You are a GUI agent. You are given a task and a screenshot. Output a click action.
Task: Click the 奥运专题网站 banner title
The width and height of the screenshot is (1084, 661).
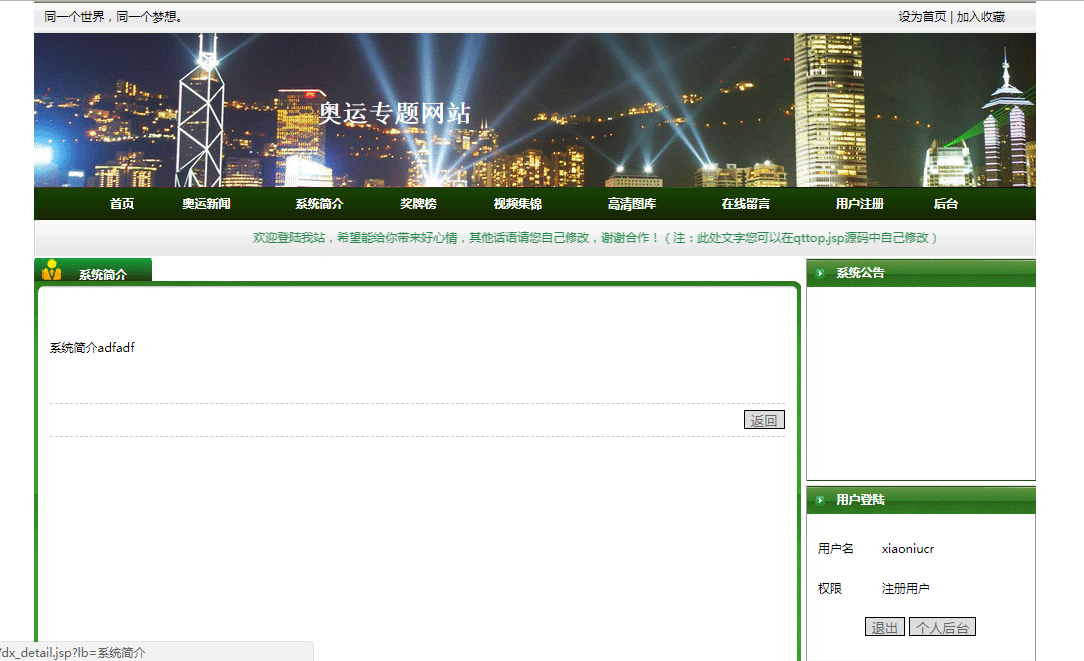(395, 113)
